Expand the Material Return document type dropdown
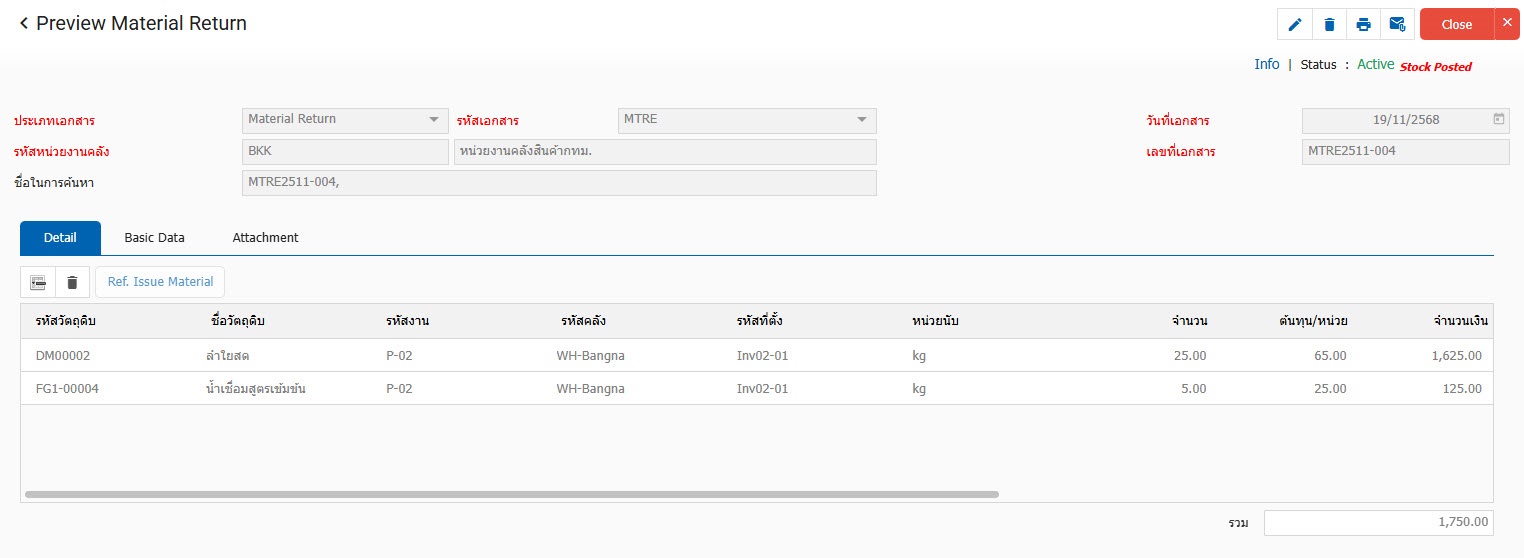 (x=433, y=120)
